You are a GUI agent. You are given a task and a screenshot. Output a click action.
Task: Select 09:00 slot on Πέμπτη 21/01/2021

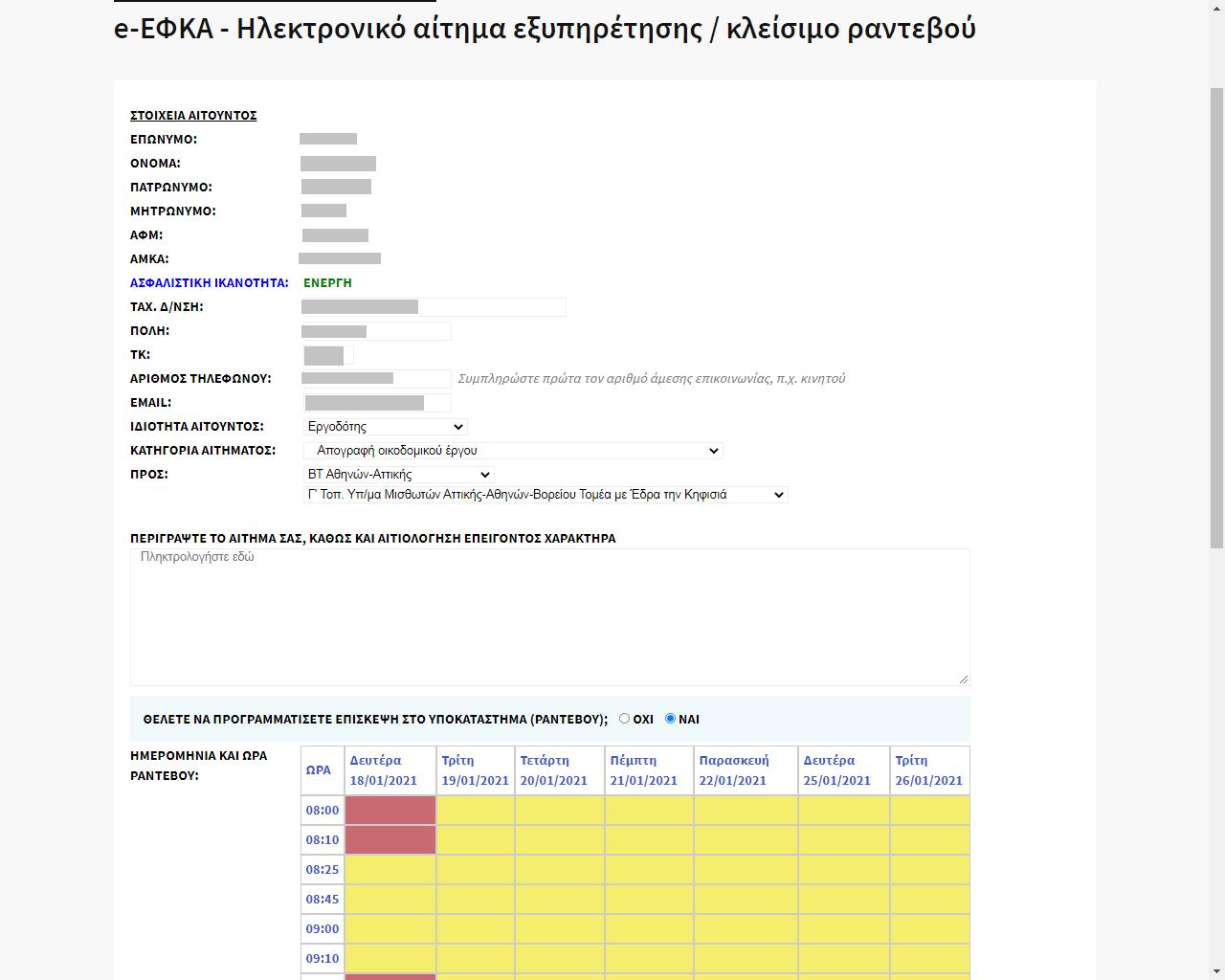[x=649, y=929]
